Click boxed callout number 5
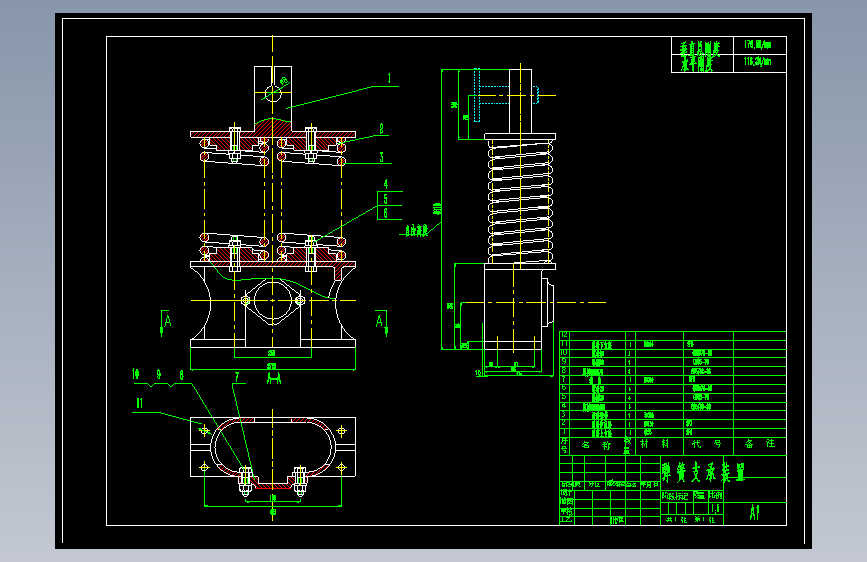The image size is (867, 562). [x=386, y=199]
